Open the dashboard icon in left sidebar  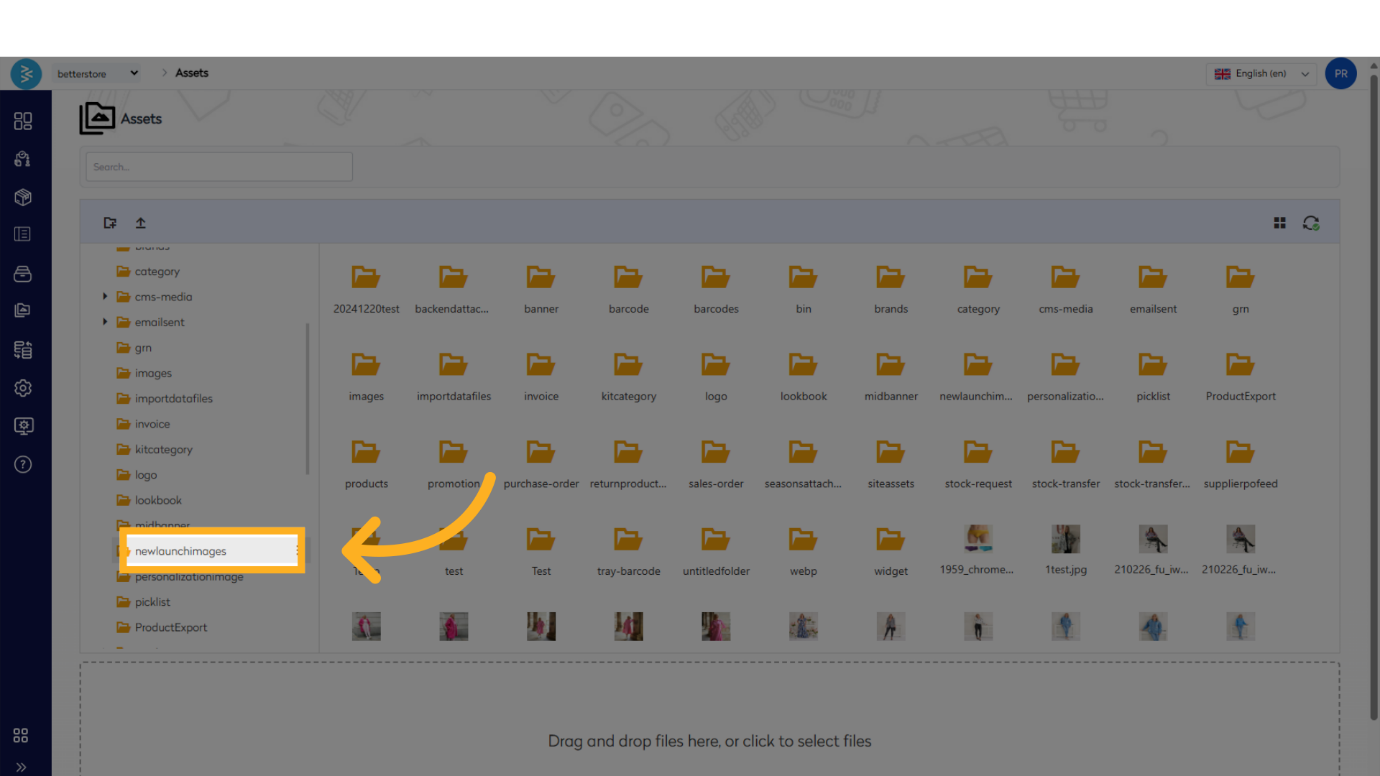(23, 121)
